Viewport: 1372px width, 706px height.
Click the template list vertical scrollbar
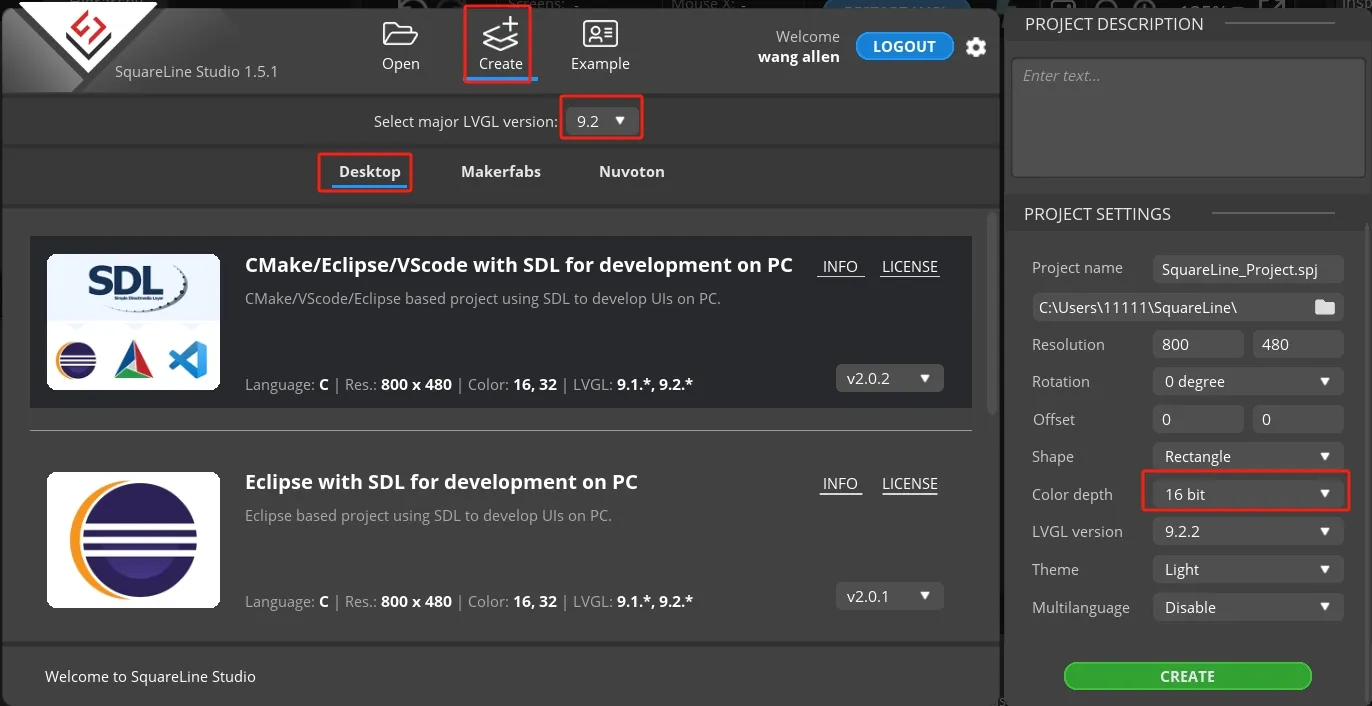992,312
